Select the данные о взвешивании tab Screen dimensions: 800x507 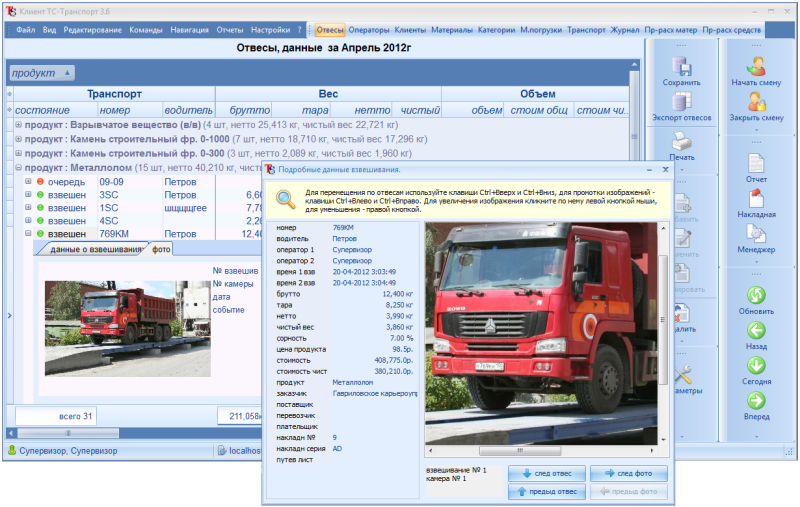click(x=94, y=249)
